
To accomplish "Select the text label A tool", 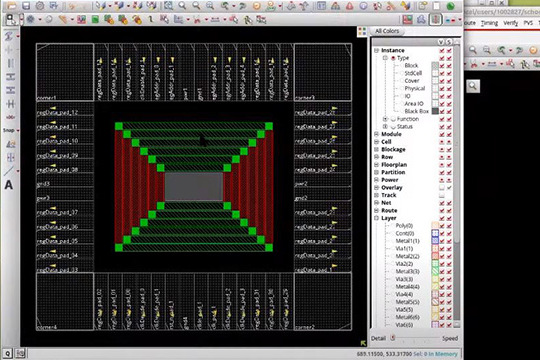I will tap(9, 185).
